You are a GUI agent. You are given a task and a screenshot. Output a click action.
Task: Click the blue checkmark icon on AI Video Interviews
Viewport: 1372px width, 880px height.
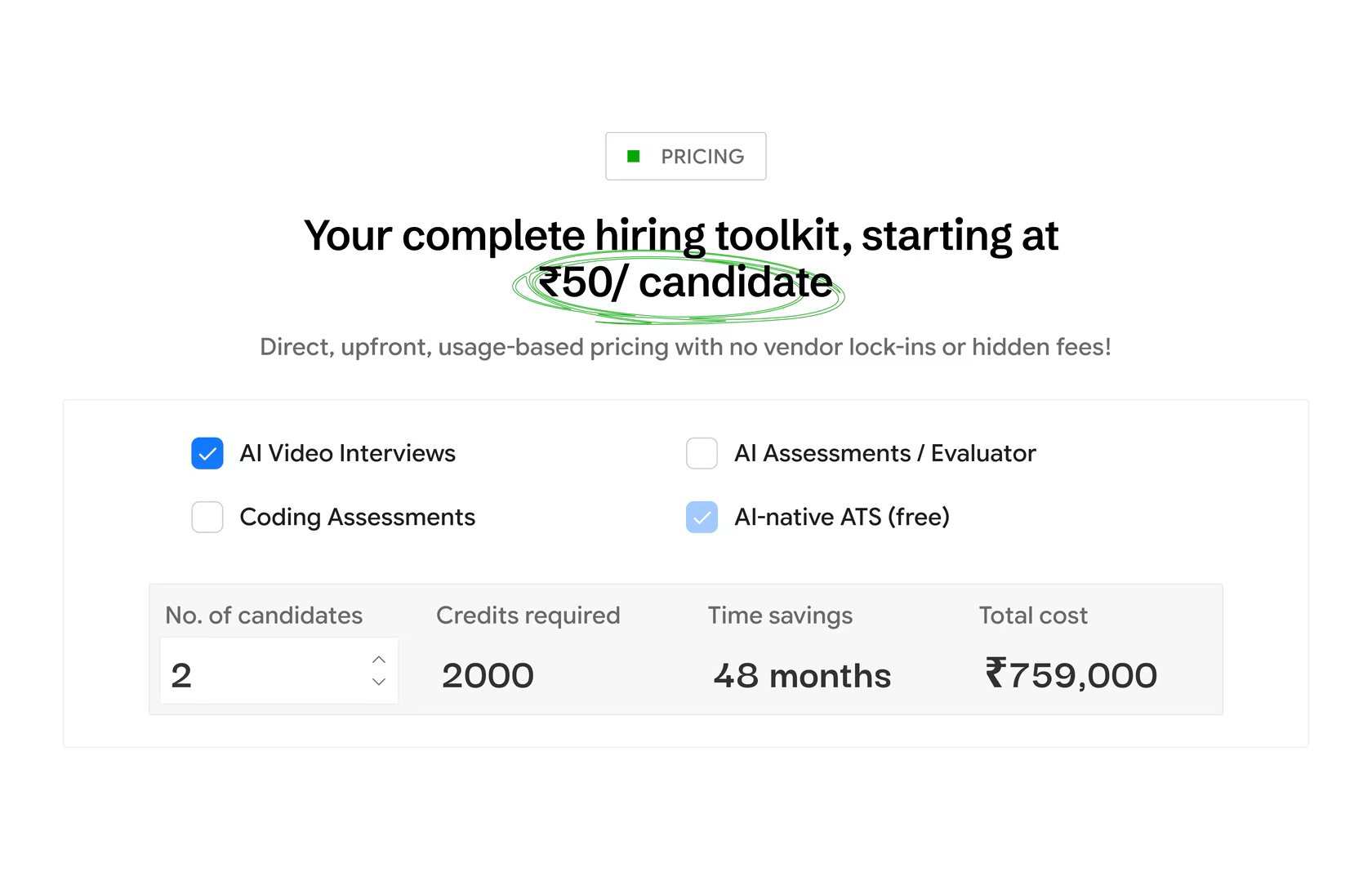point(207,453)
